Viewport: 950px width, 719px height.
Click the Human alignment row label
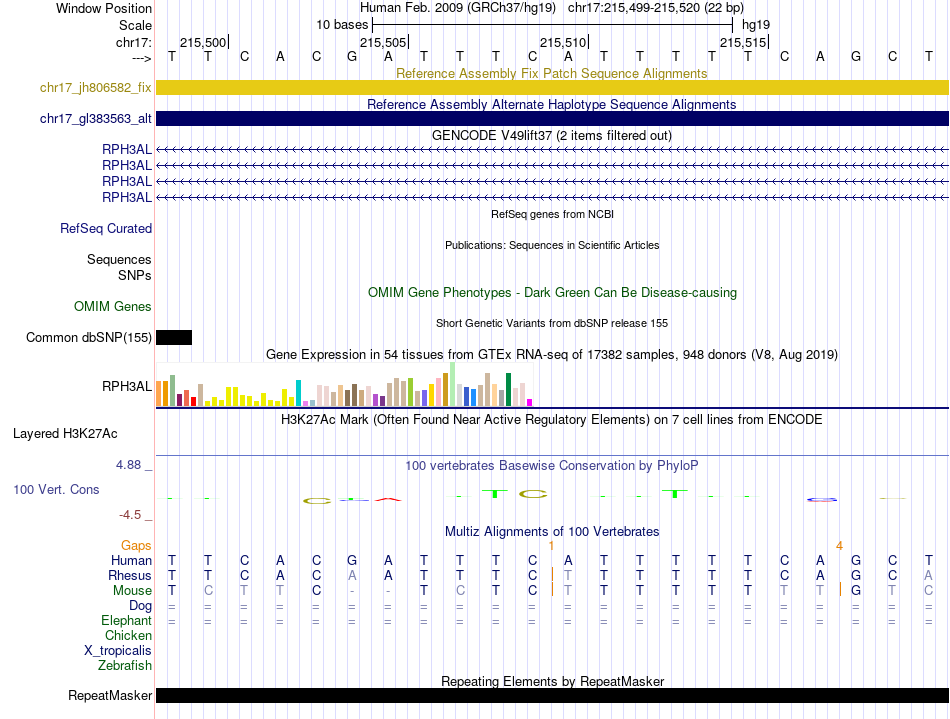click(x=131, y=560)
